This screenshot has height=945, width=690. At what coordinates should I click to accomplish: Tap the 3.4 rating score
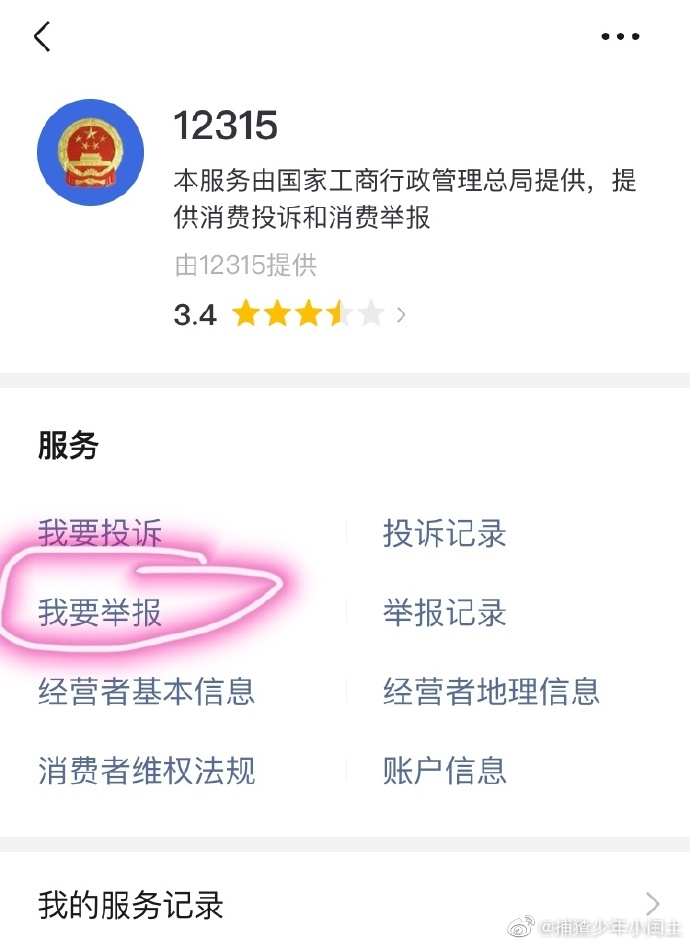(195, 315)
